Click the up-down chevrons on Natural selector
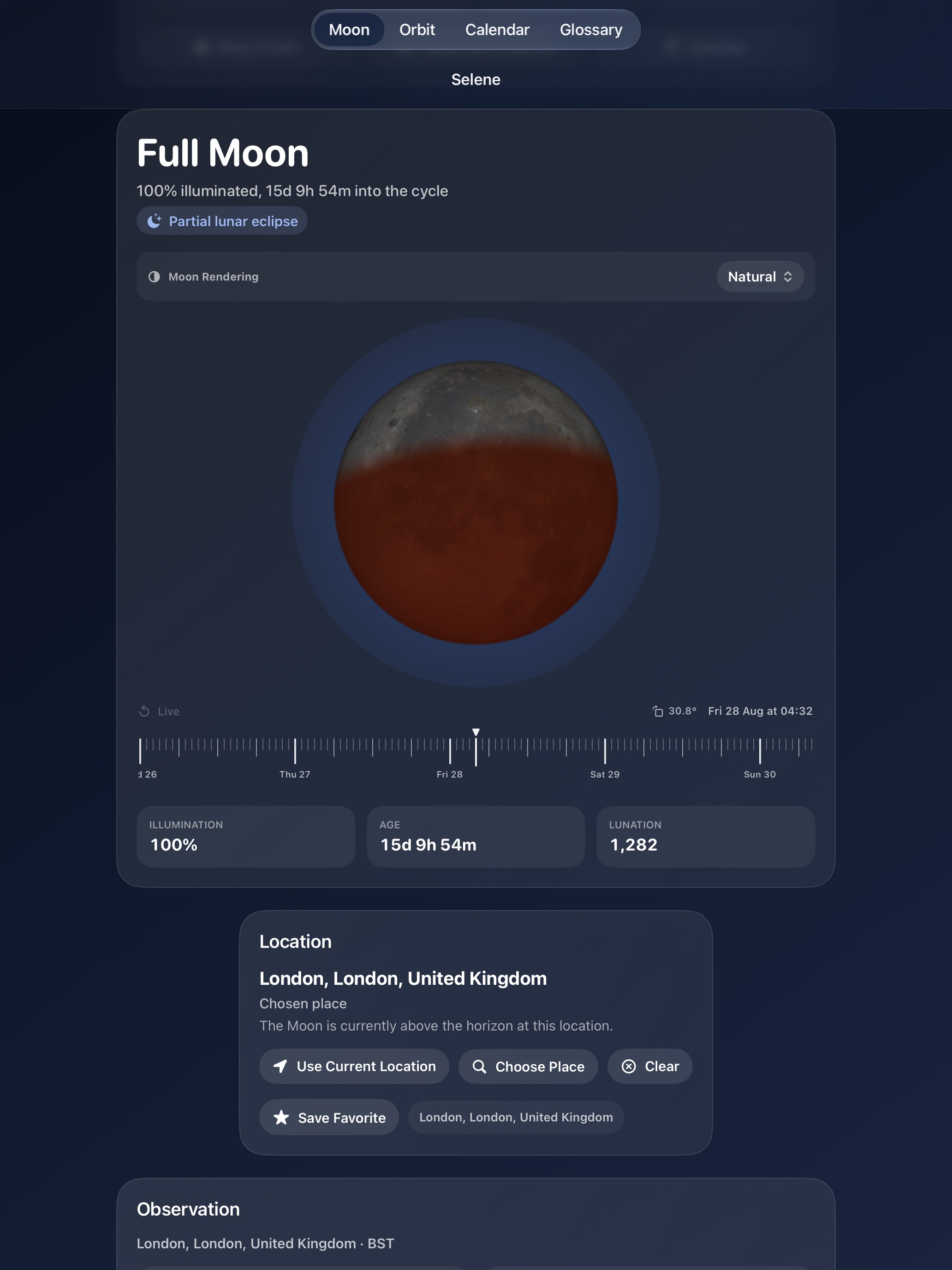Screen dimensions: 952x1270 point(788,277)
